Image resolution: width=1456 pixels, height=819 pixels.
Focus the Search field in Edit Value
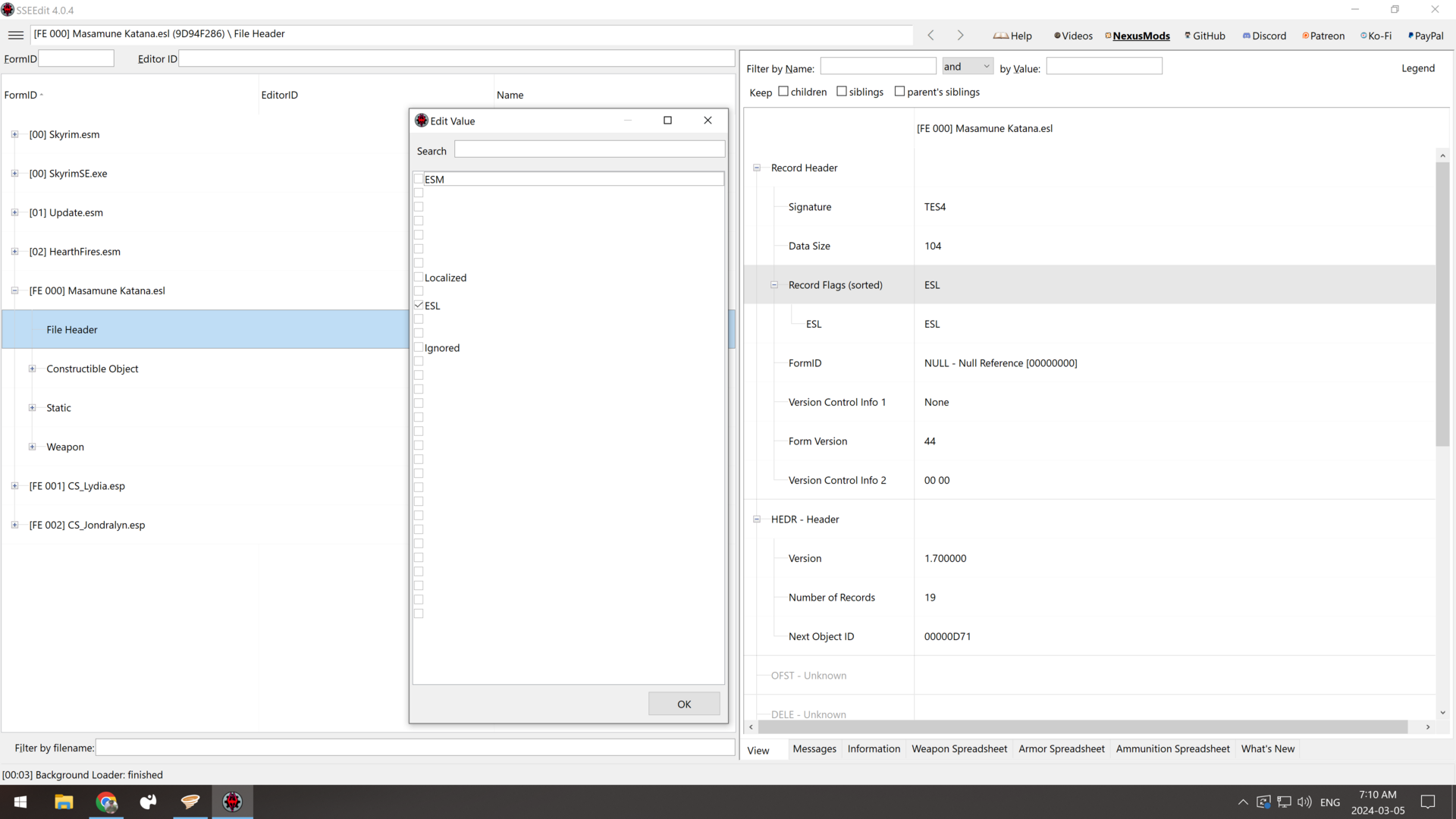pos(589,149)
